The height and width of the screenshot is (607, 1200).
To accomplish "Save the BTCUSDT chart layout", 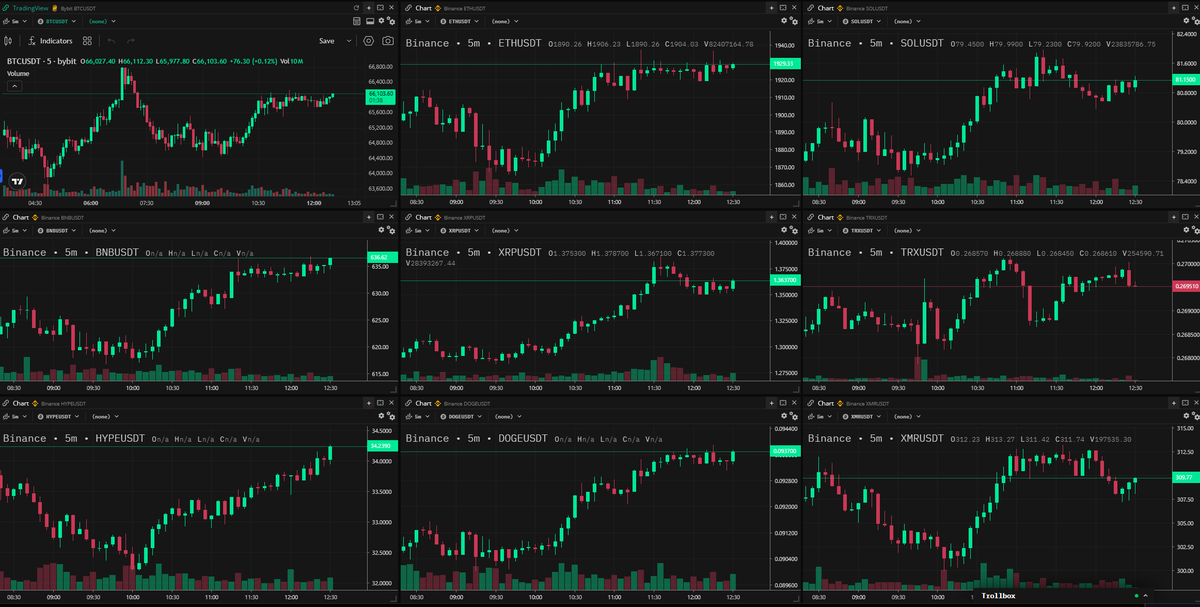I will [x=327, y=41].
